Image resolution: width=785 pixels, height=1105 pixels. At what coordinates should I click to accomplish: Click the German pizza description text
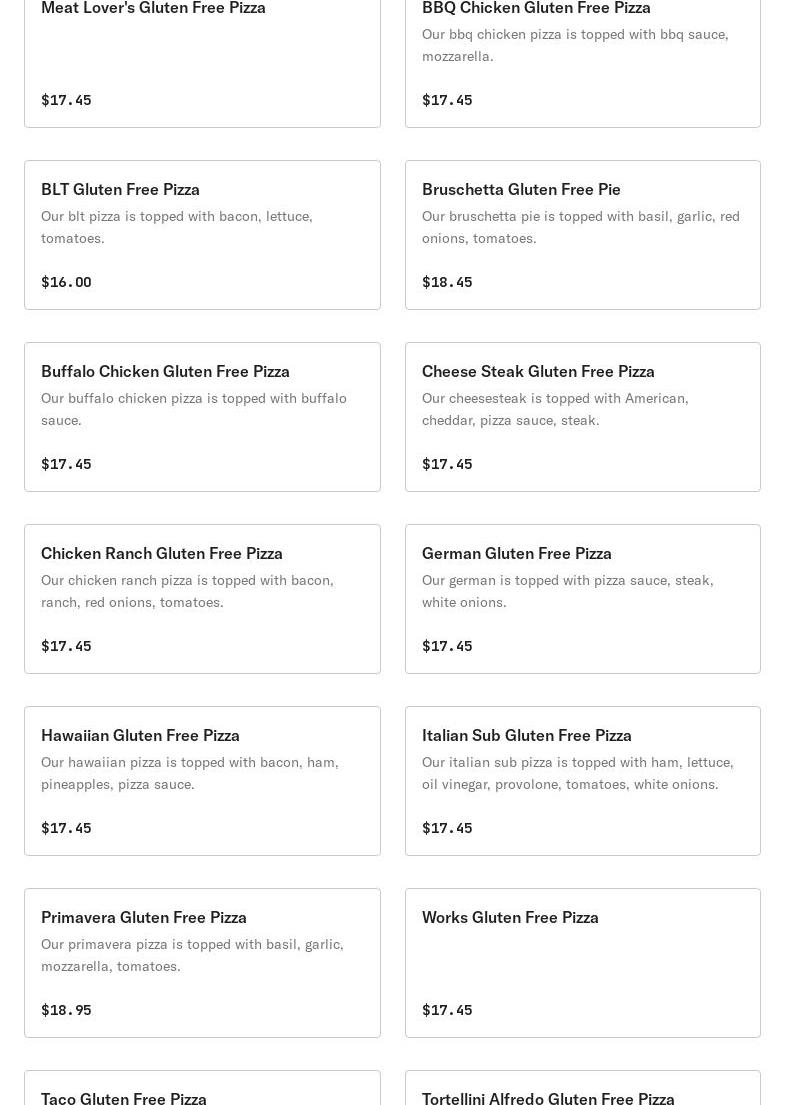567,591
